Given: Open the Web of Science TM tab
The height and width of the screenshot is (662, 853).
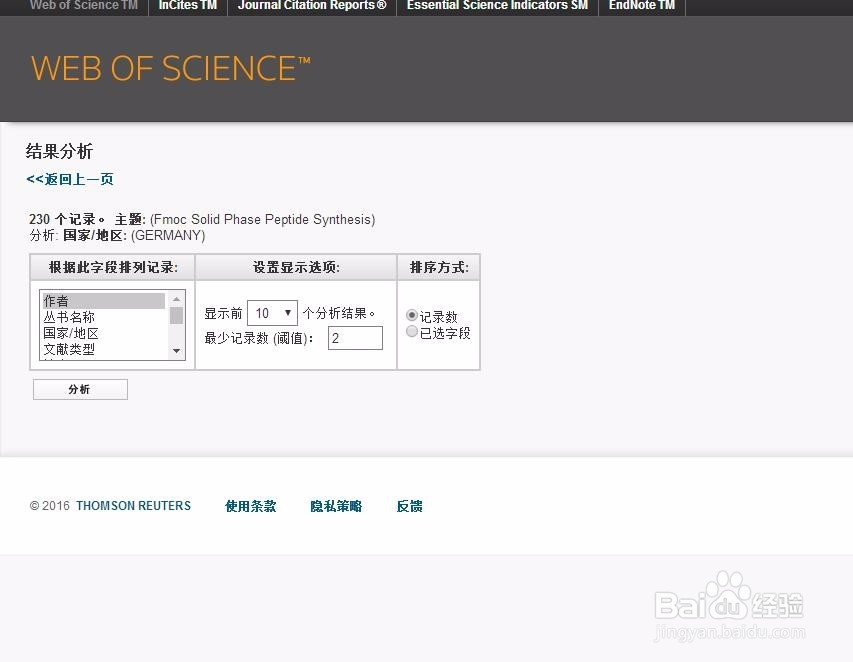Looking at the screenshot, I should (x=84, y=5).
